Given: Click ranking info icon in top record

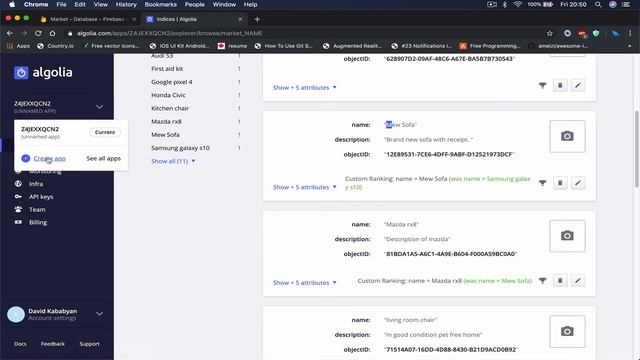Looking at the screenshot, I should 542,85.
